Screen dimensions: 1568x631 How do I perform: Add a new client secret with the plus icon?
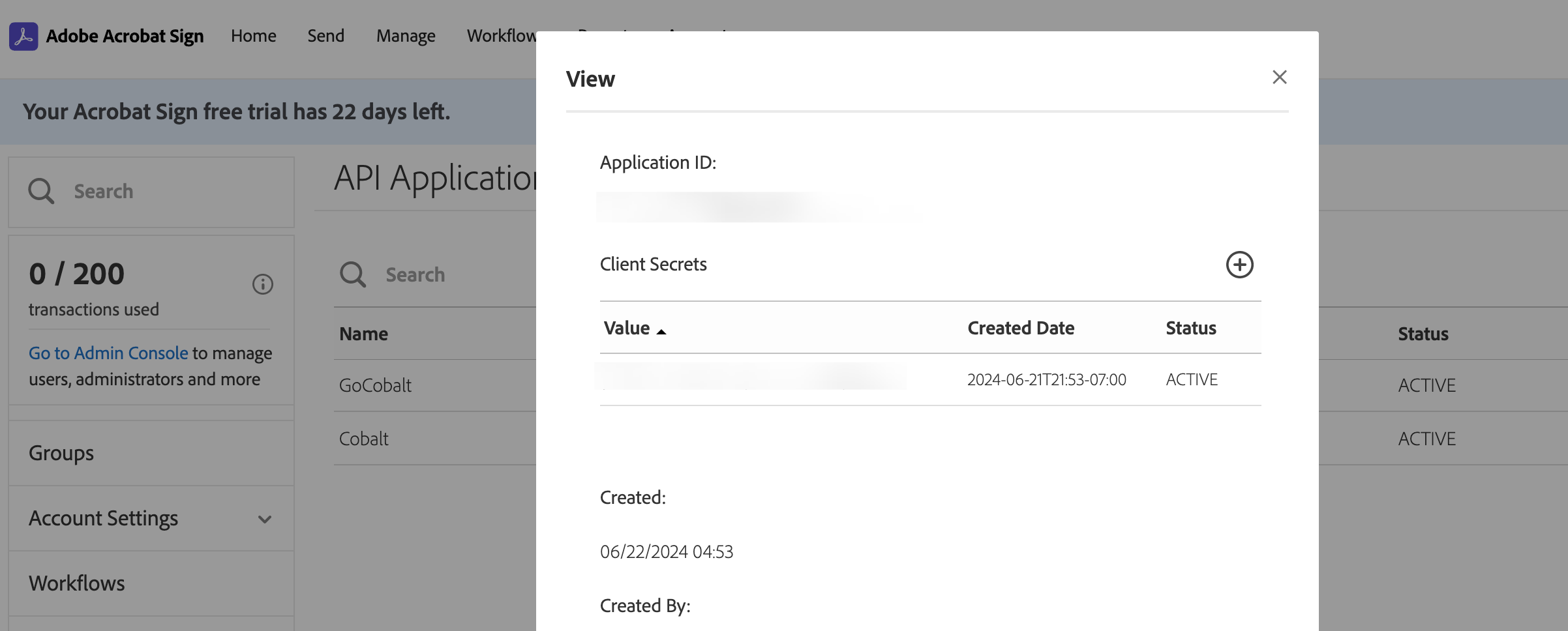point(1239,265)
